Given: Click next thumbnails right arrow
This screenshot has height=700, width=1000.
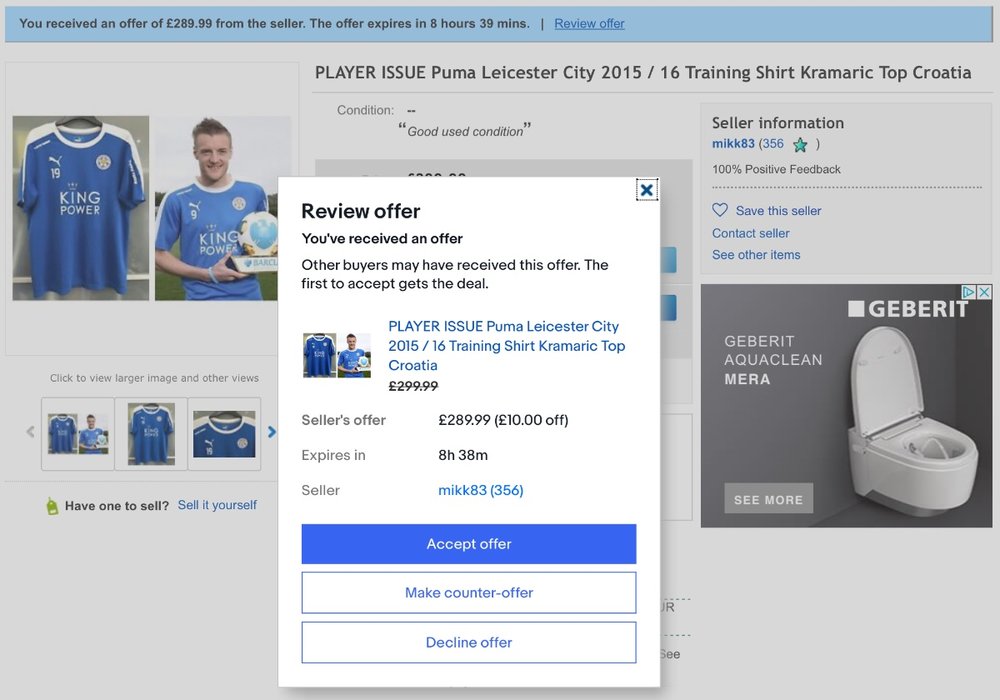Looking at the screenshot, I should pos(272,432).
